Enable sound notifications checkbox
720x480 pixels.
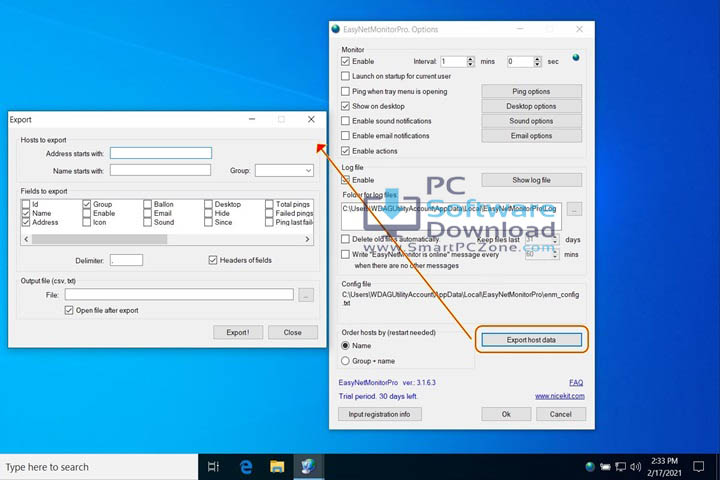point(345,121)
